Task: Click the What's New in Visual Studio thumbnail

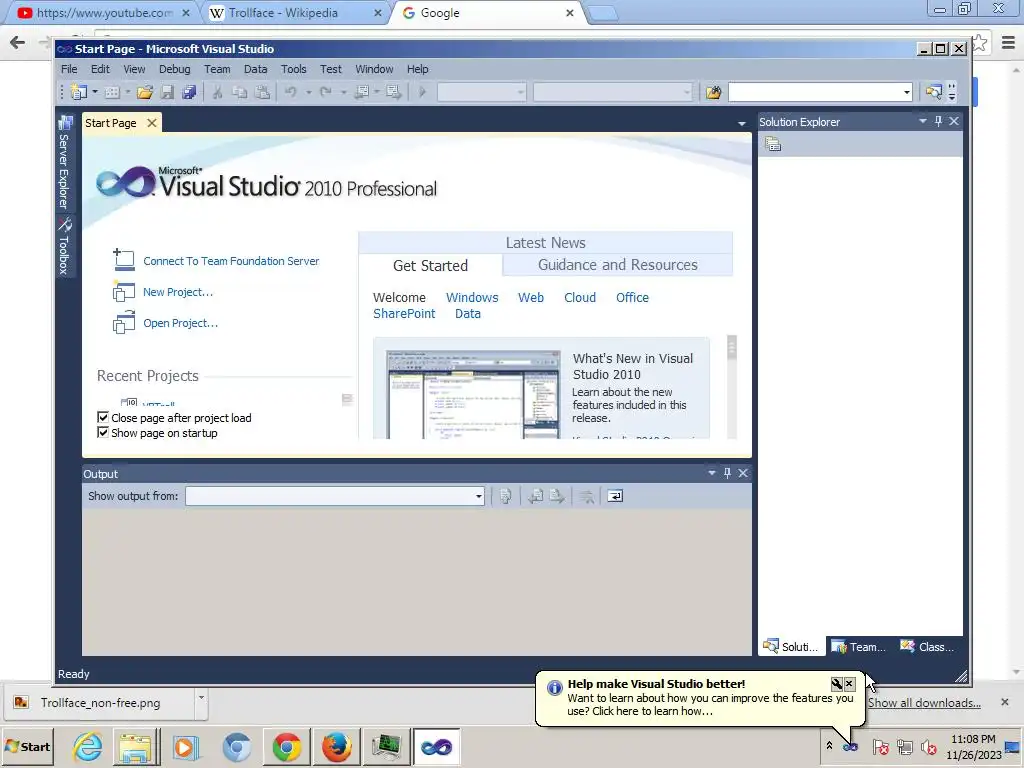Action: click(473, 394)
